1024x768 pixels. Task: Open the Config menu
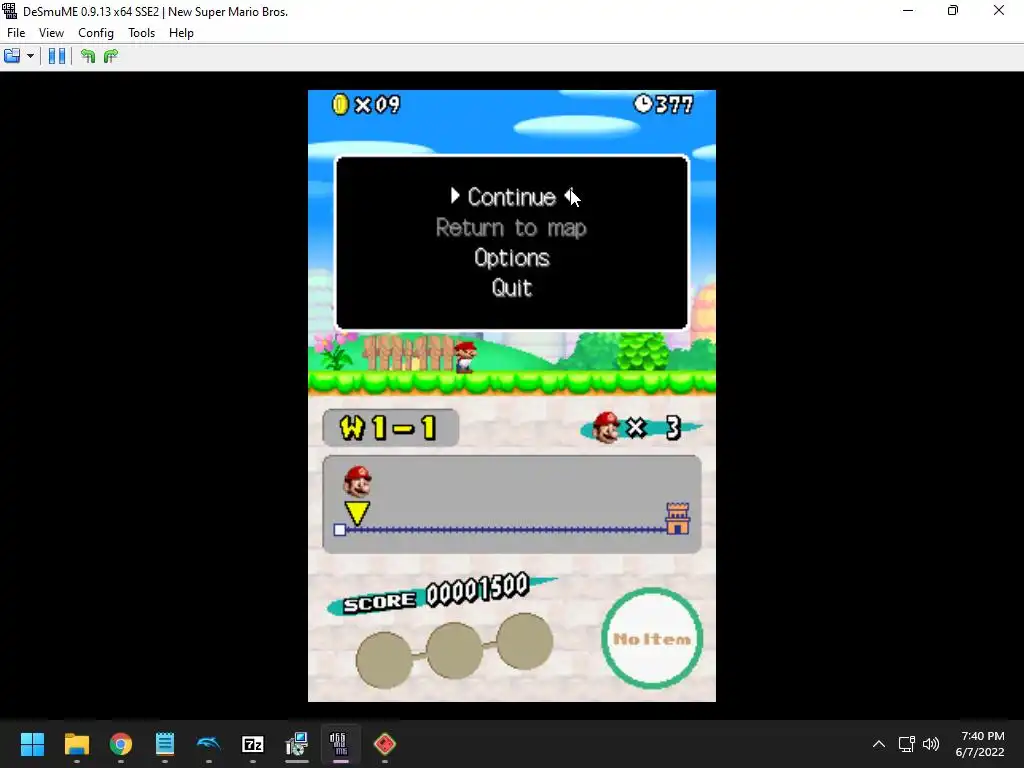(96, 33)
